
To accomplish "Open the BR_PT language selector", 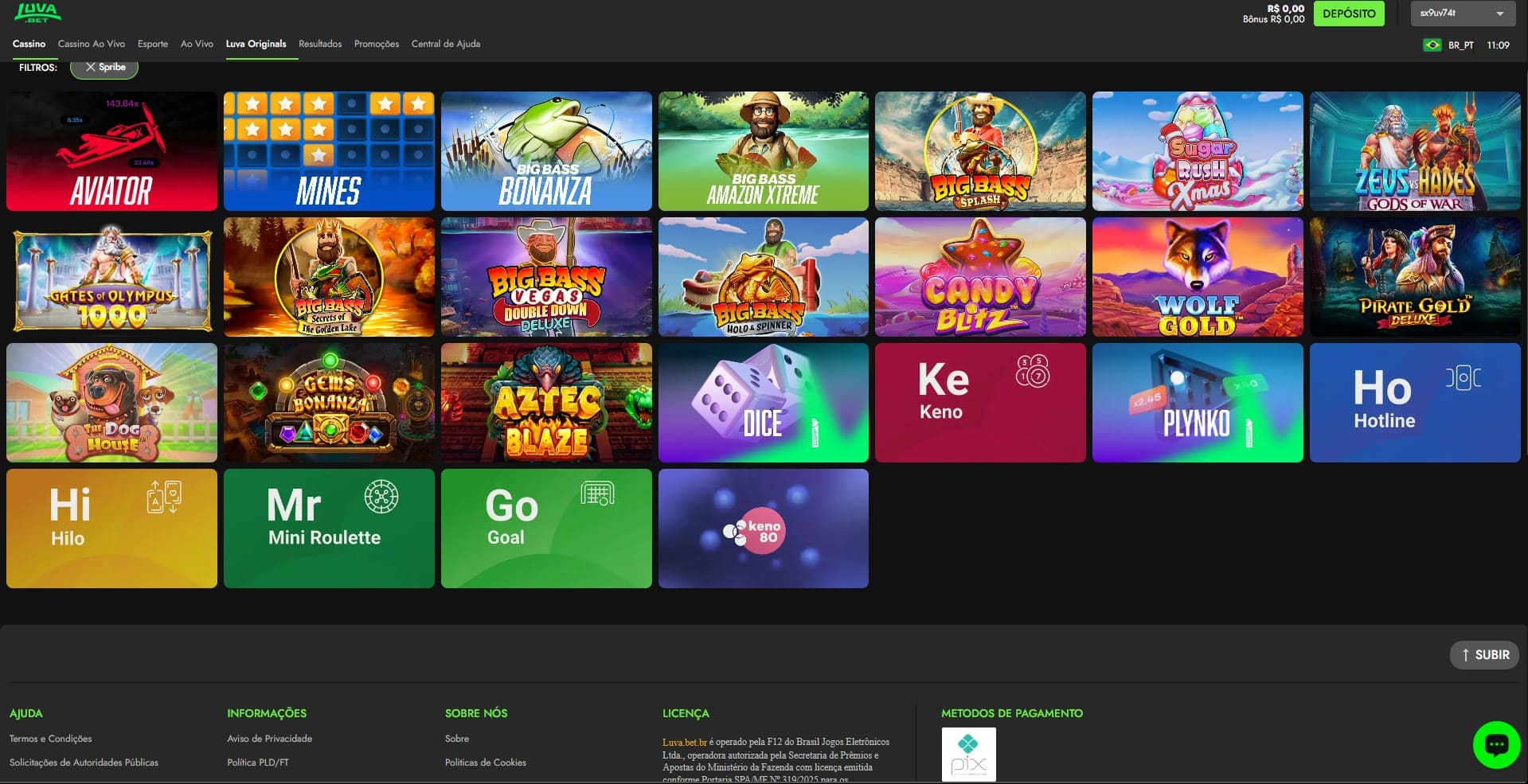I will point(1460,45).
